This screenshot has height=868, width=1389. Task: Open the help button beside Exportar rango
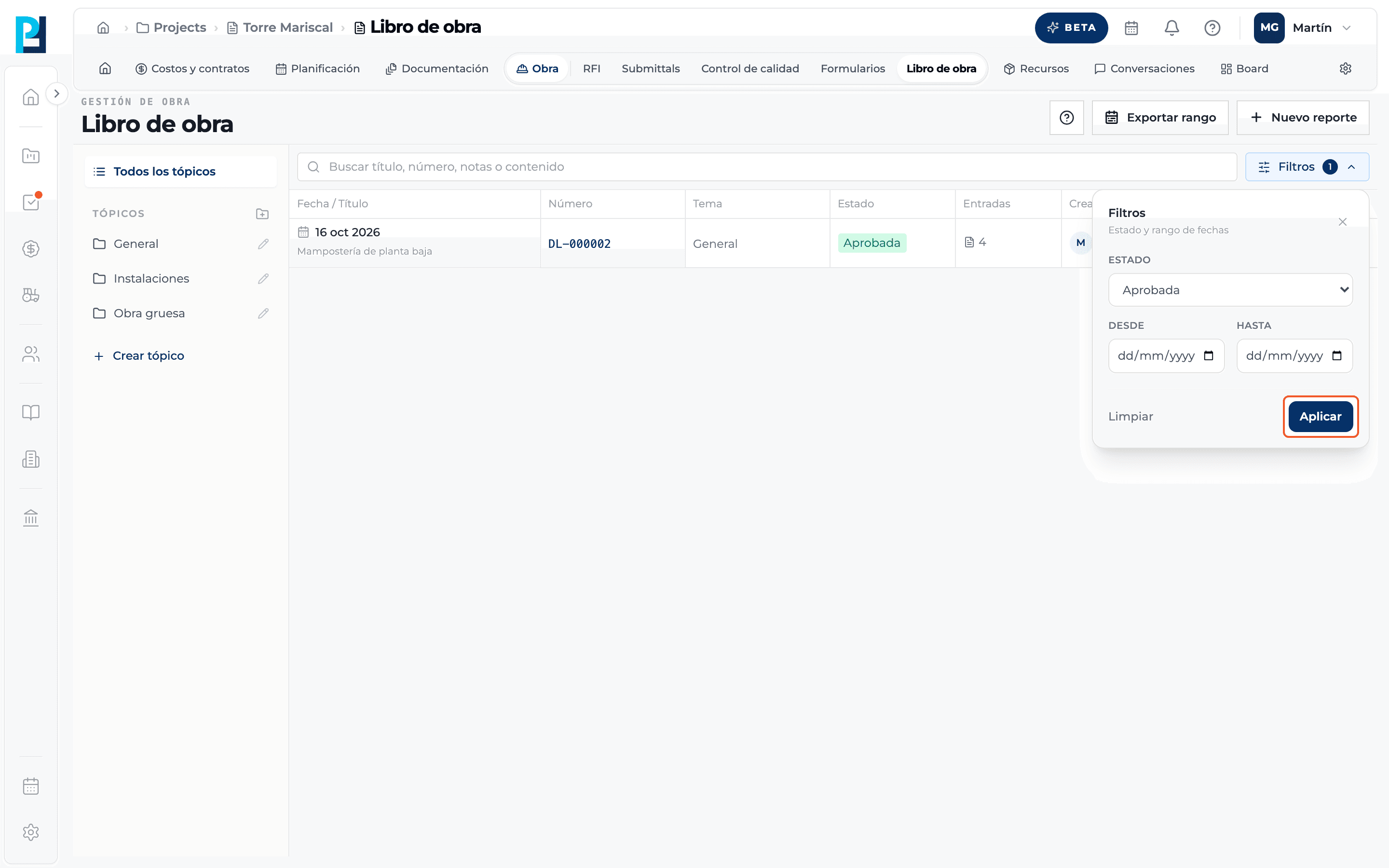click(x=1066, y=118)
